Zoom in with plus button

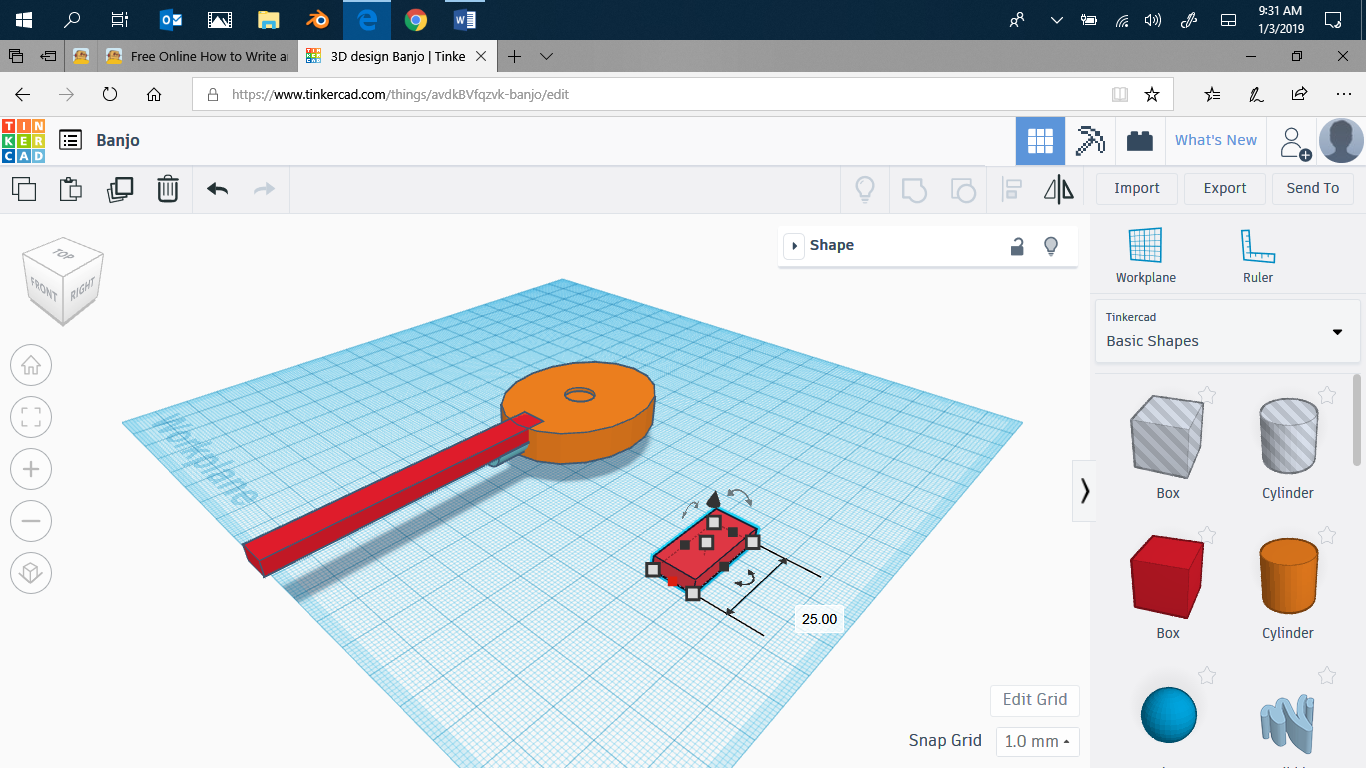31,469
